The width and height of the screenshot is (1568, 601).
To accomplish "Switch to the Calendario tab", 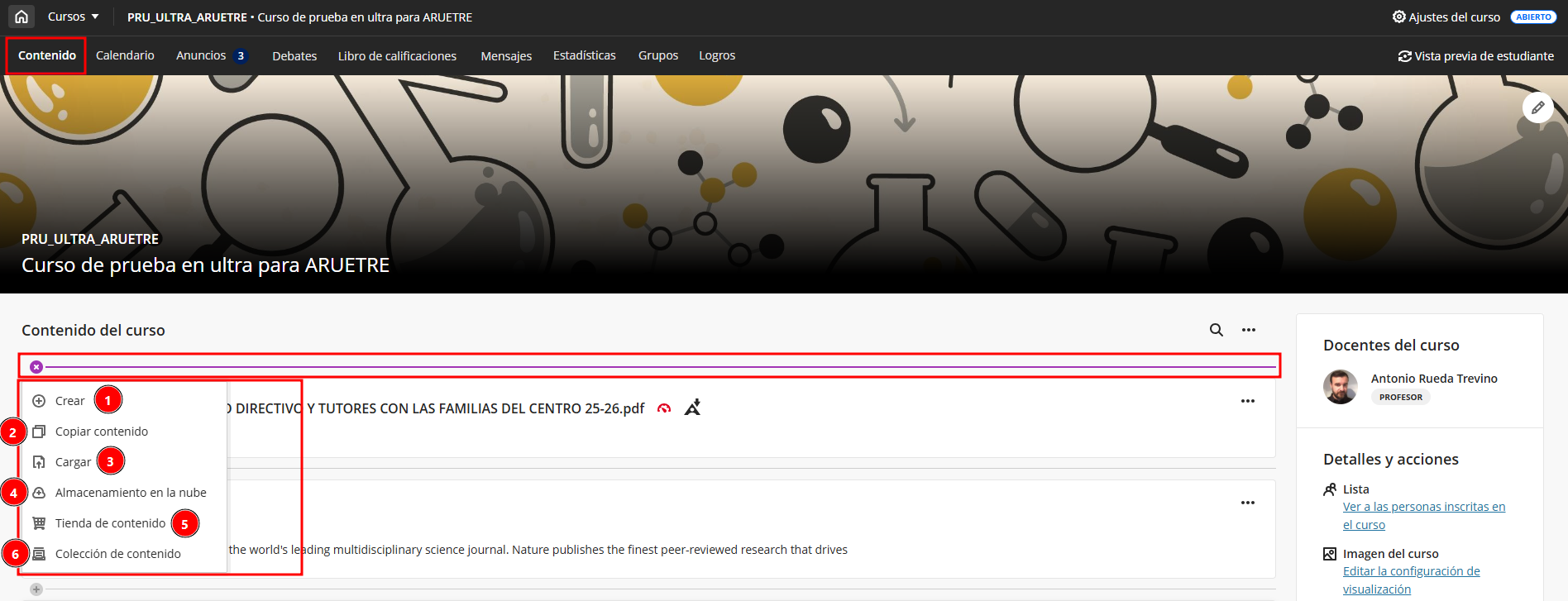I will tap(125, 55).
